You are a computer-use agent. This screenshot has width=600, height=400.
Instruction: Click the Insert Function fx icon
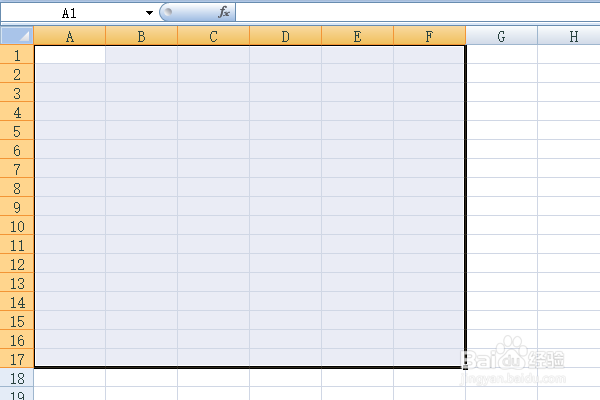[224, 12]
